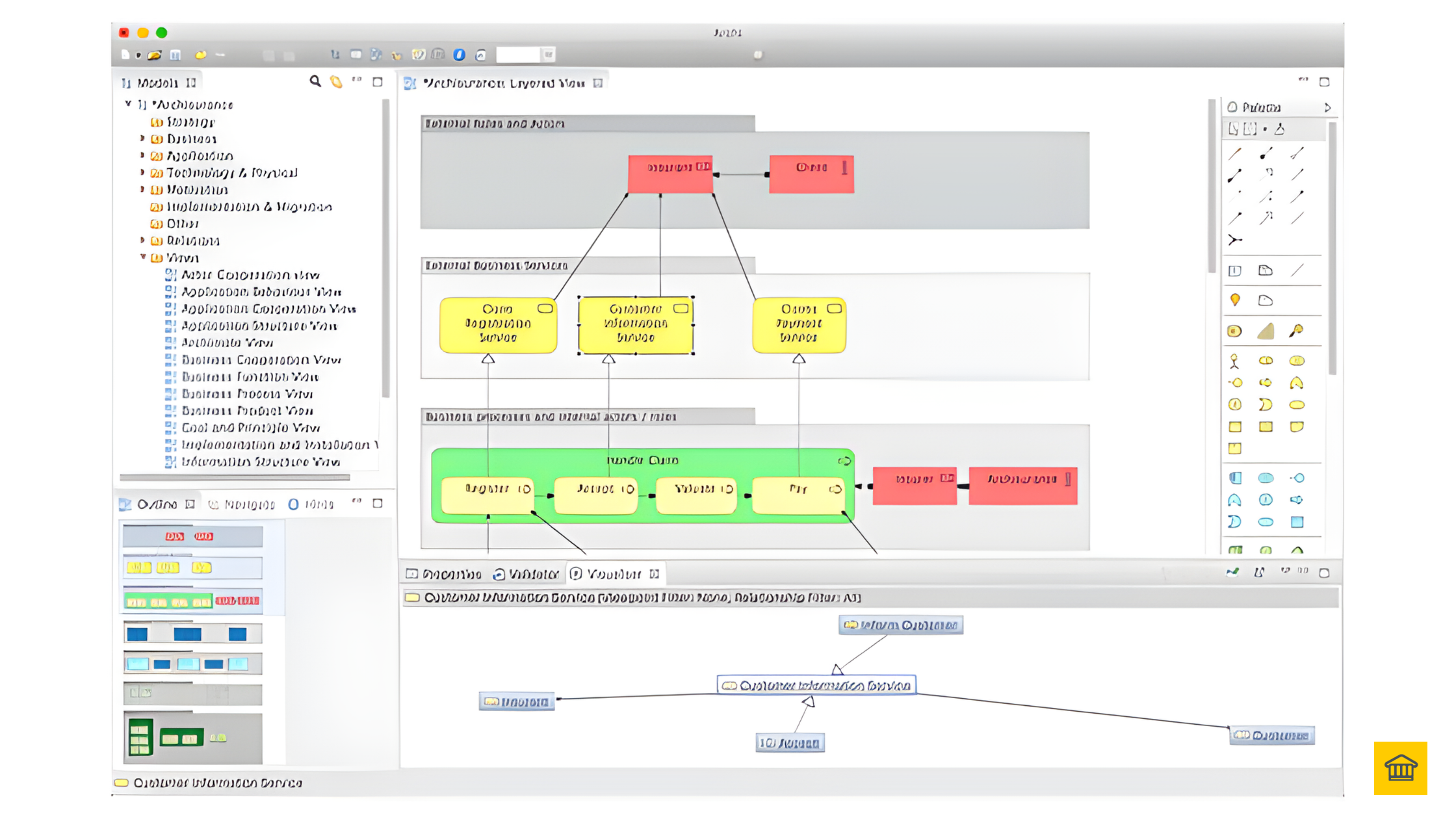Select the Junction tool in the palette
Screen dimensions: 1456x819
tap(1235, 240)
